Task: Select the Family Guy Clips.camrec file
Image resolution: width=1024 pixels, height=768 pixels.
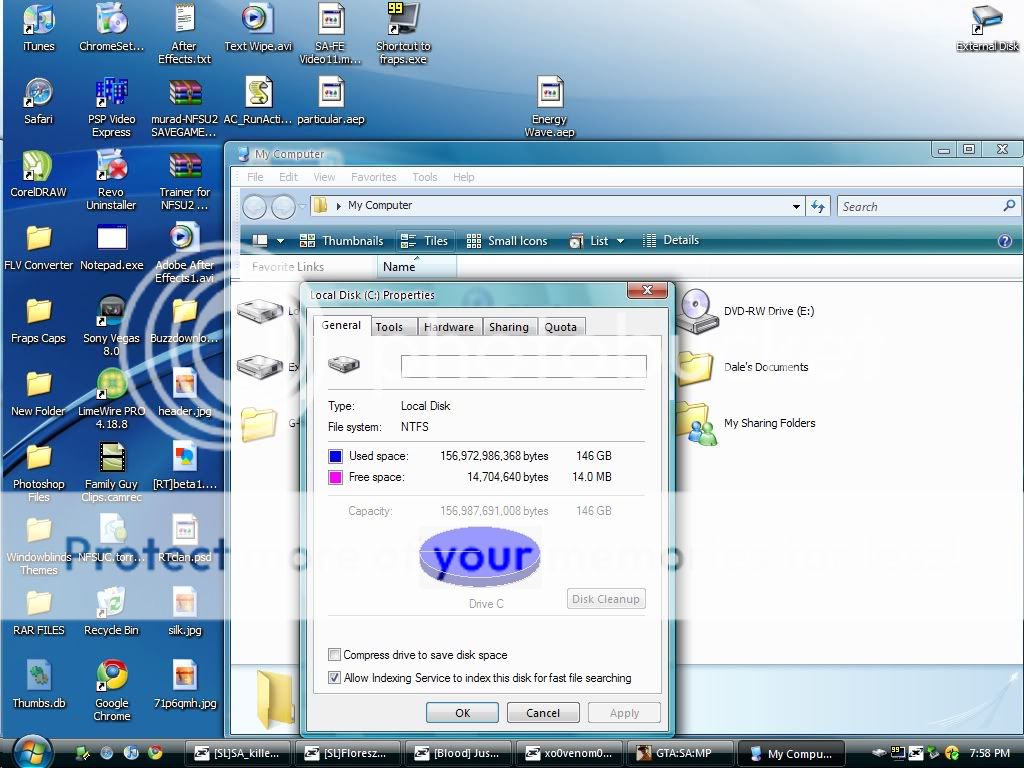Action: (x=112, y=472)
